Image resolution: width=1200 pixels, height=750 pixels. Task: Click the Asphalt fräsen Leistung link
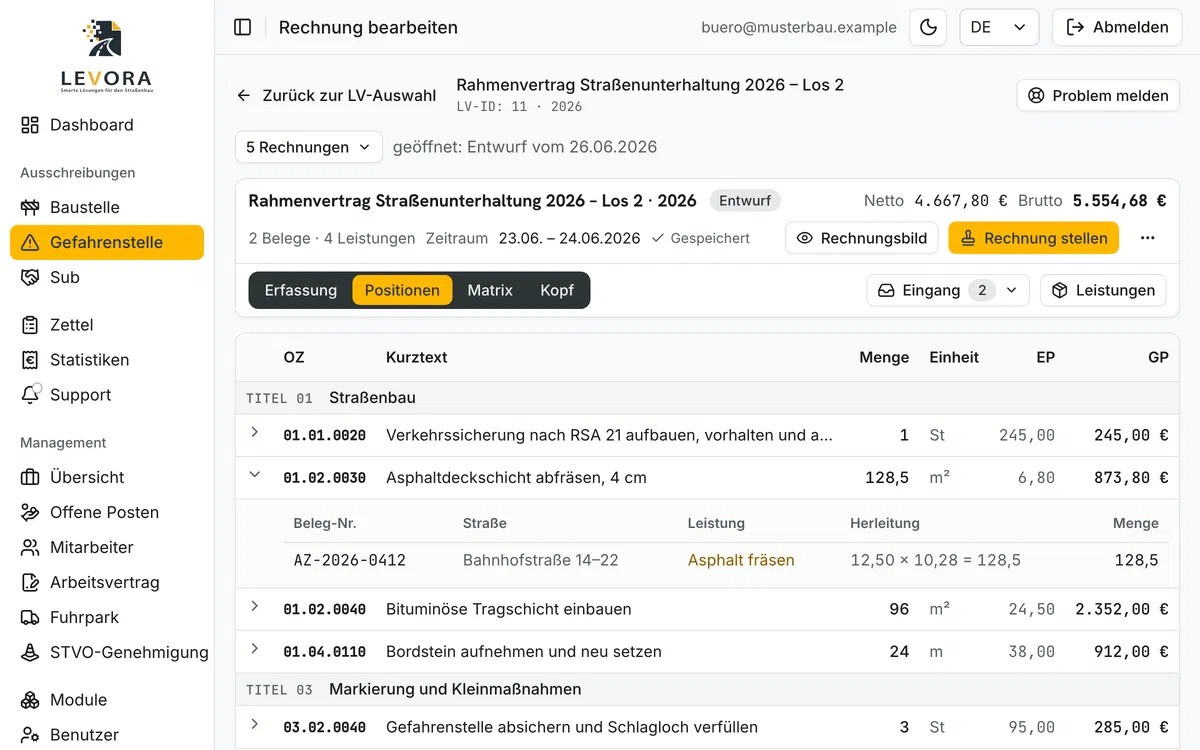(x=741, y=560)
